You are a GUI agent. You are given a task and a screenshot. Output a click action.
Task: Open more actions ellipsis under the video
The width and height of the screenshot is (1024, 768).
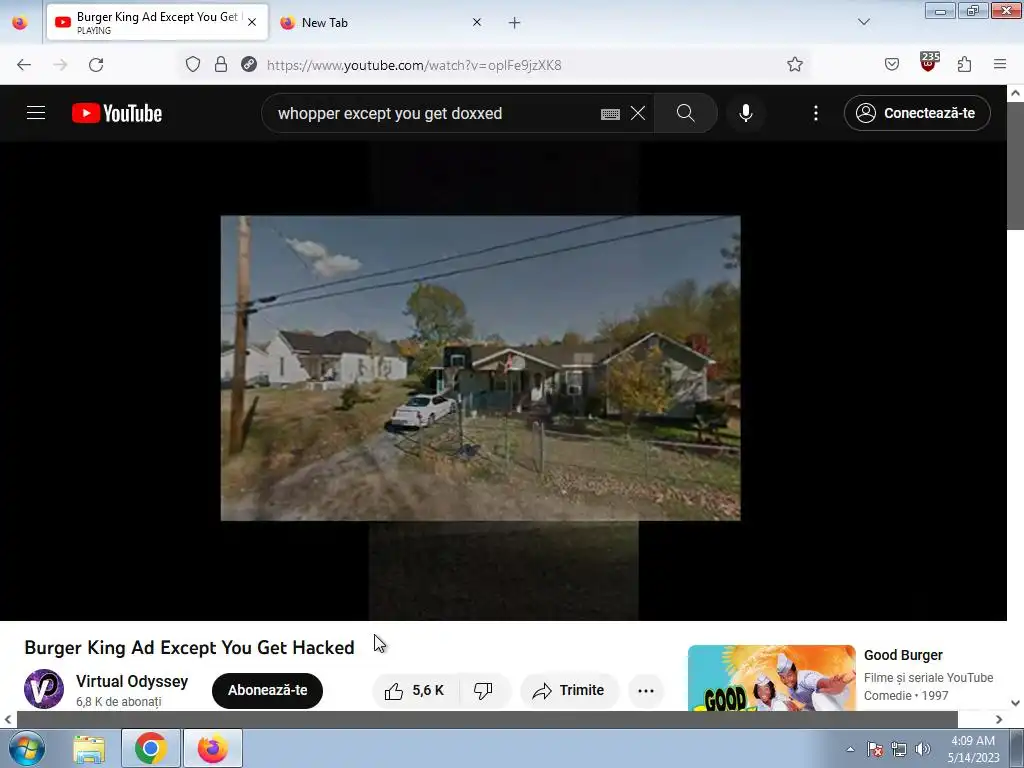tap(646, 690)
